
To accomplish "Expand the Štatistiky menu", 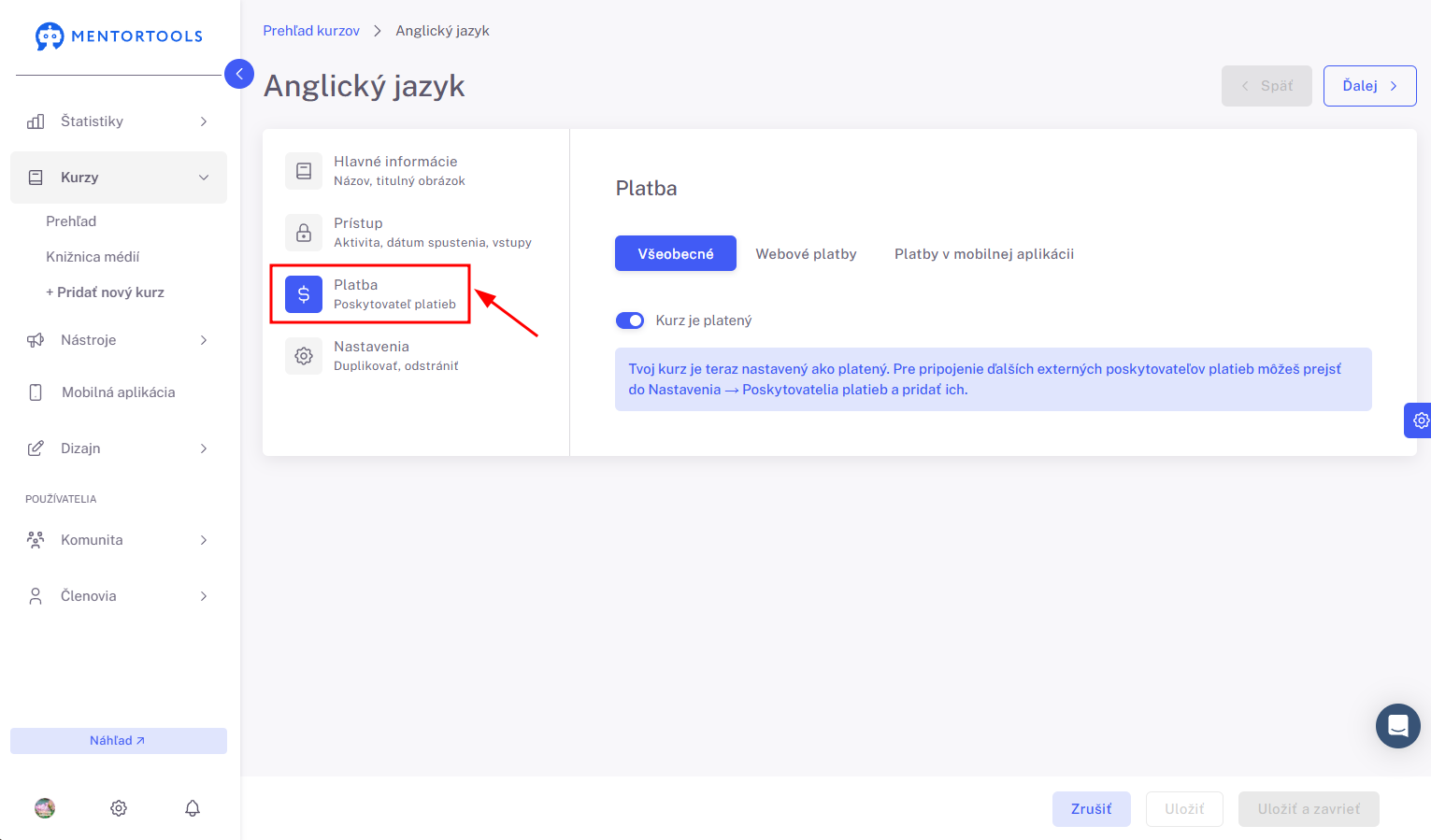I will (119, 121).
